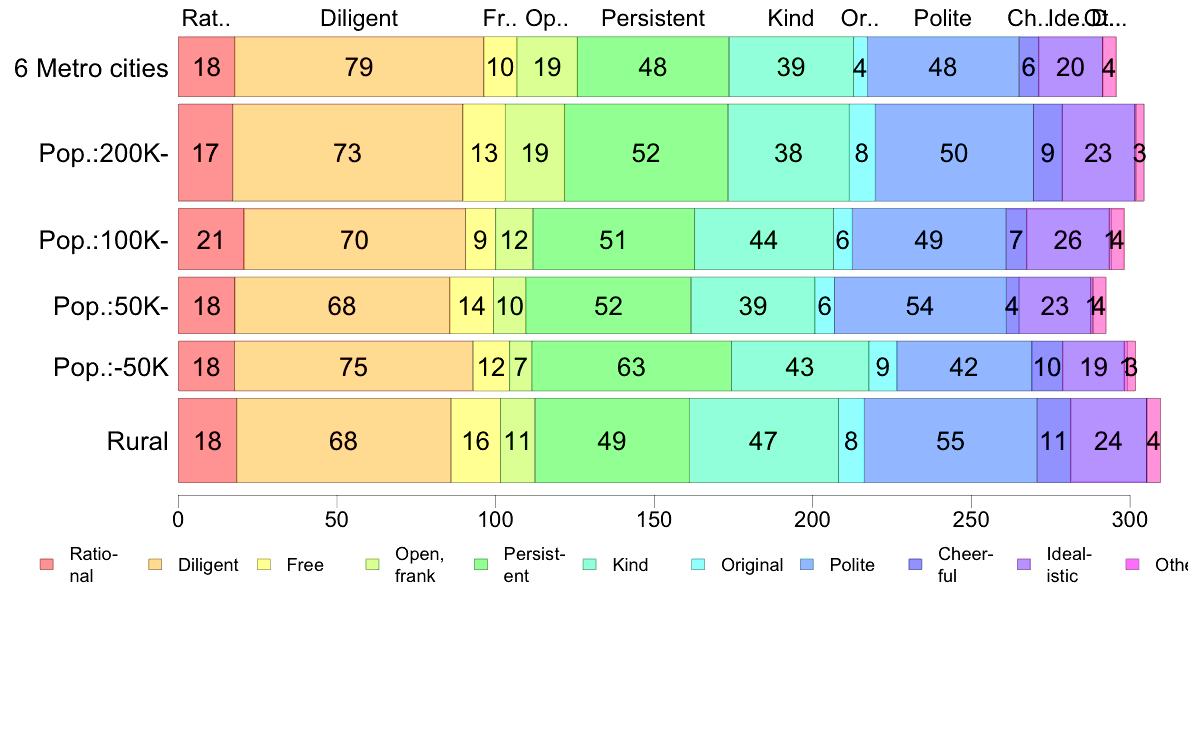The width and height of the screenshot is (1188, 736).
Task: Select the Persistent green legend swatch
Action: coord(481,564)
